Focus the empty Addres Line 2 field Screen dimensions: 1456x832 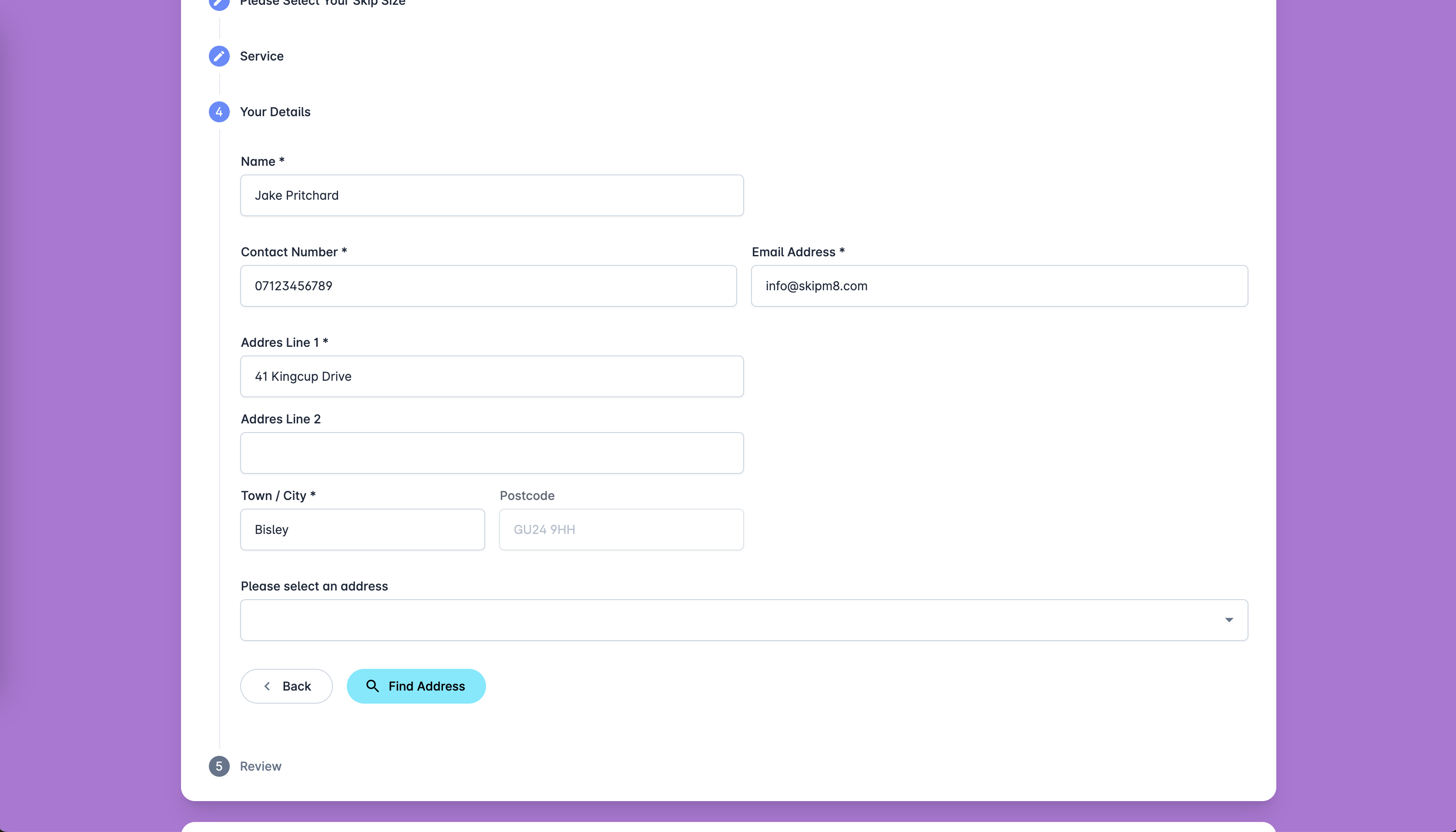click(492, 453)
